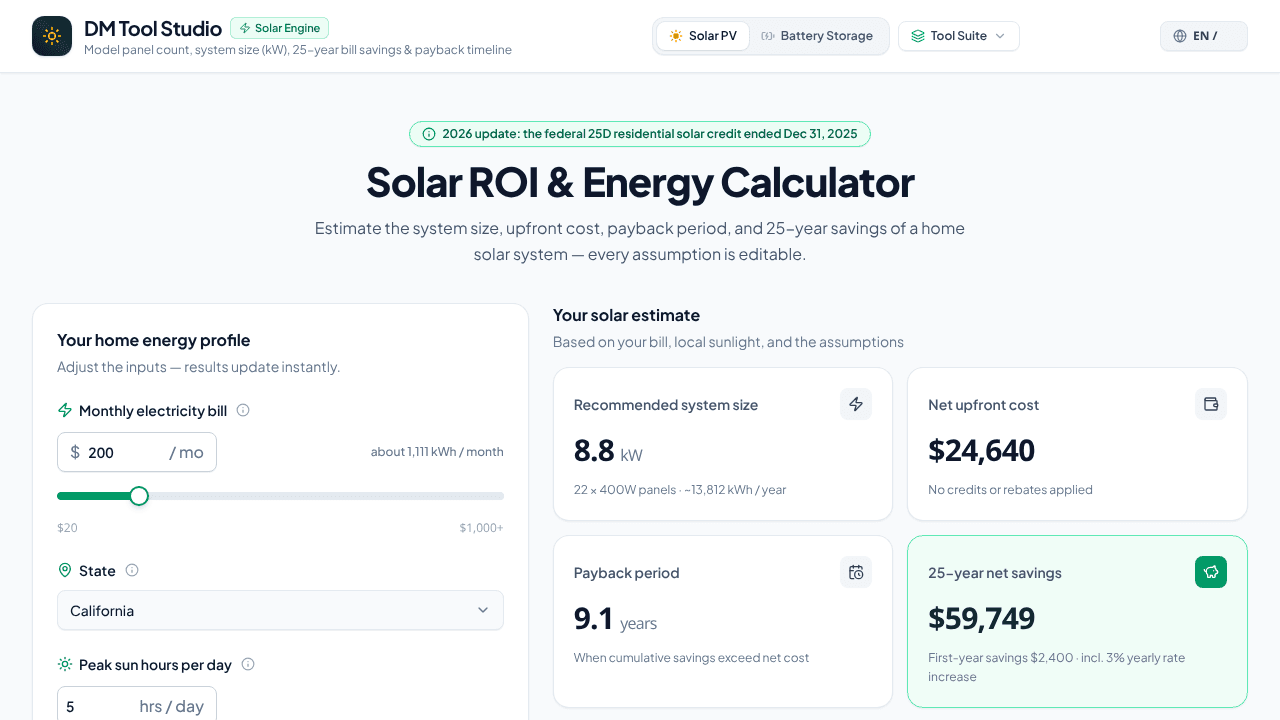Click the $1,000+ slider maximum label

pos(482,528)
